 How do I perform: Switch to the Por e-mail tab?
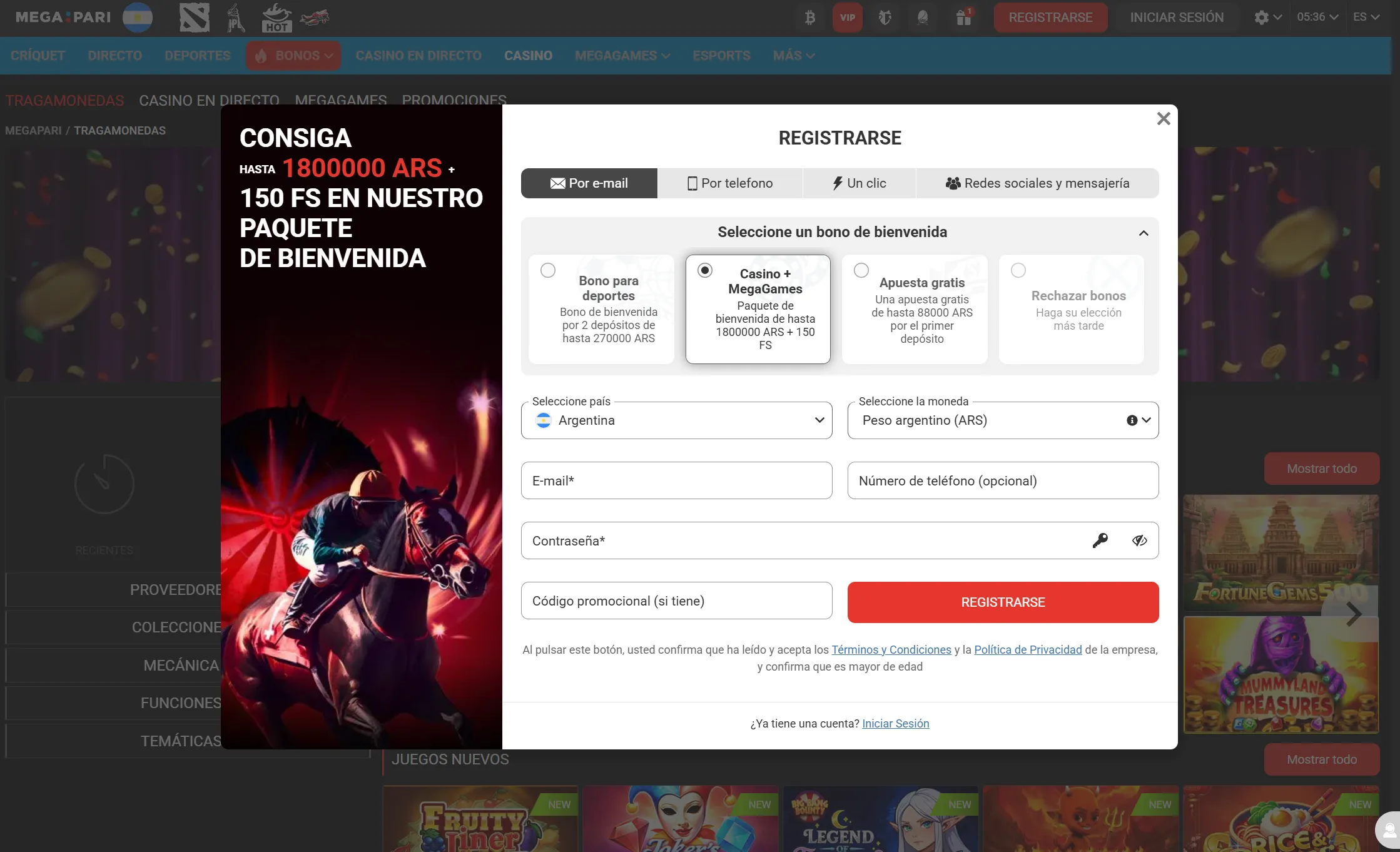coord(589,183)
